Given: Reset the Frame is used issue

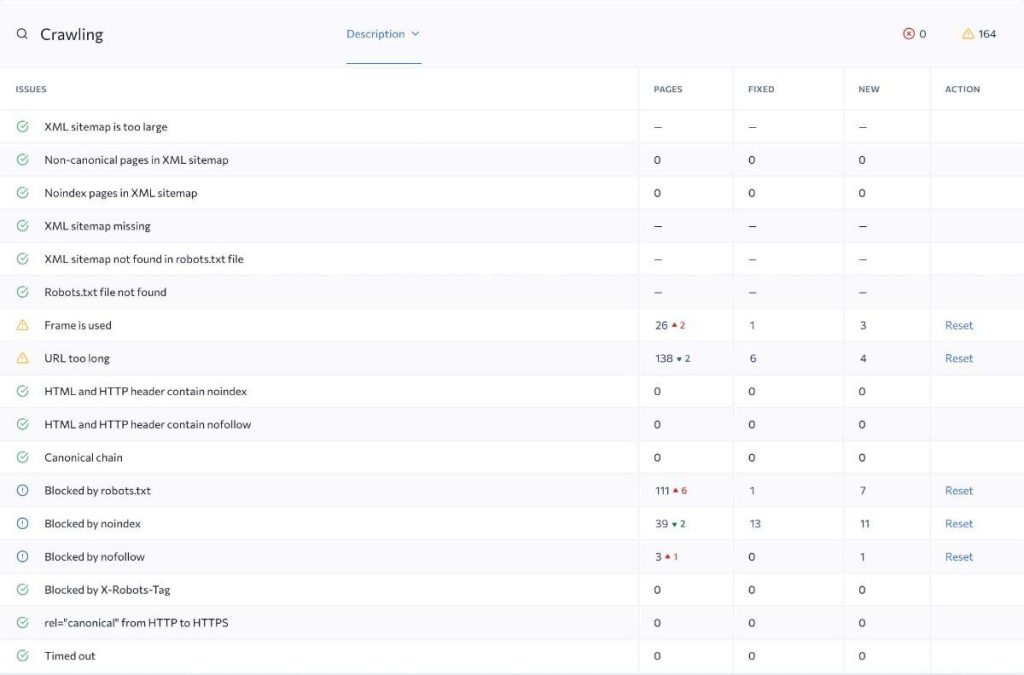Looking at the screenshot, I should point(958,325).
